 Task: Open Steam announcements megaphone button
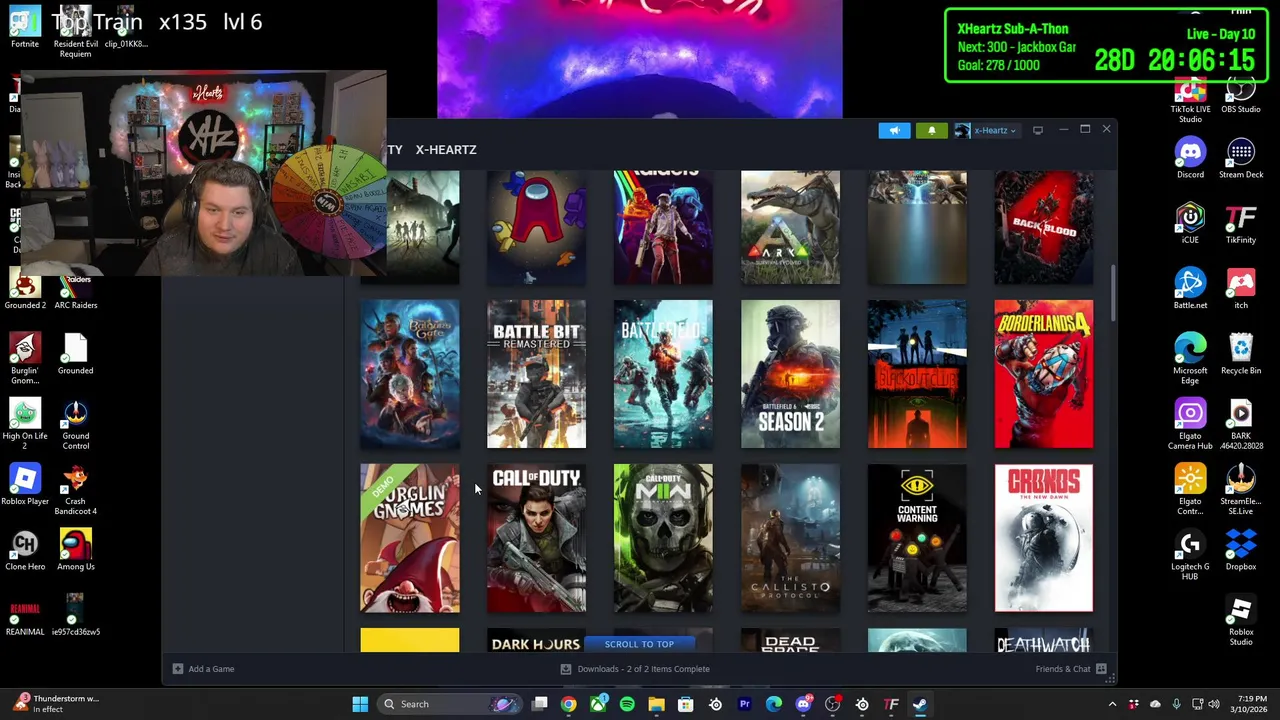click(x=894, y=130)
